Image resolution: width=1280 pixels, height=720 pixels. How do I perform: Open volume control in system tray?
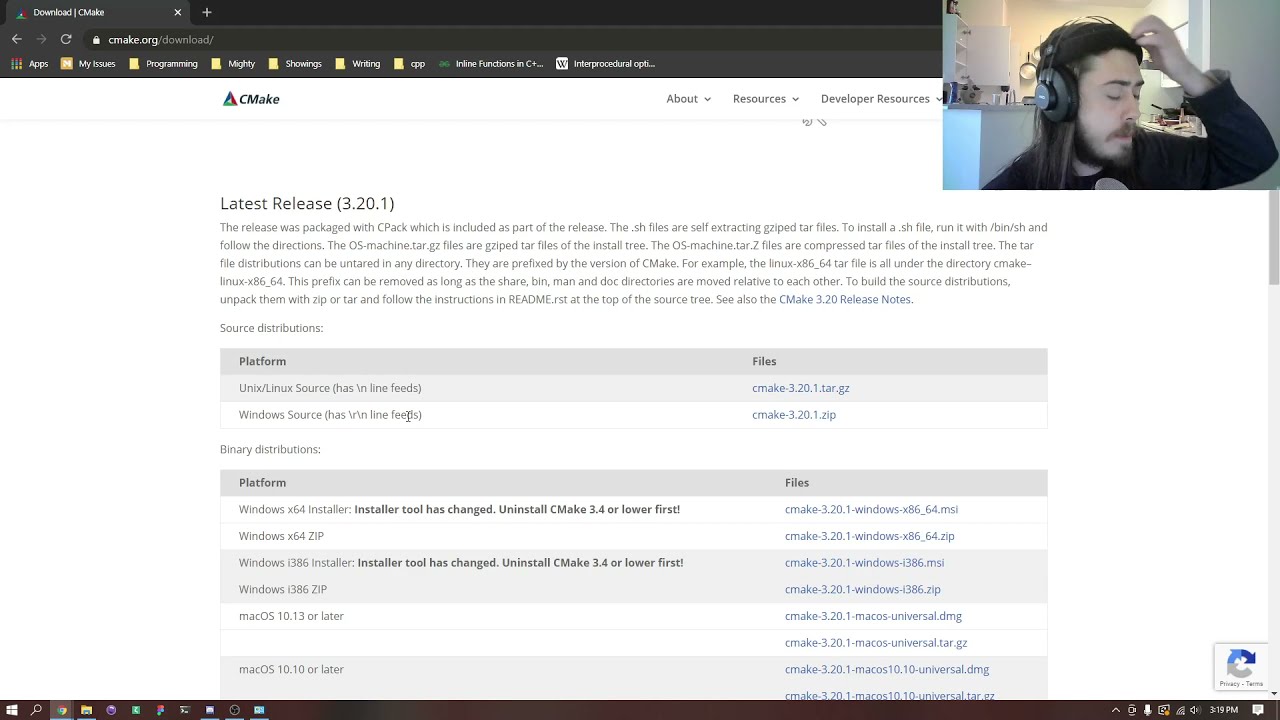click(1195, 710)
